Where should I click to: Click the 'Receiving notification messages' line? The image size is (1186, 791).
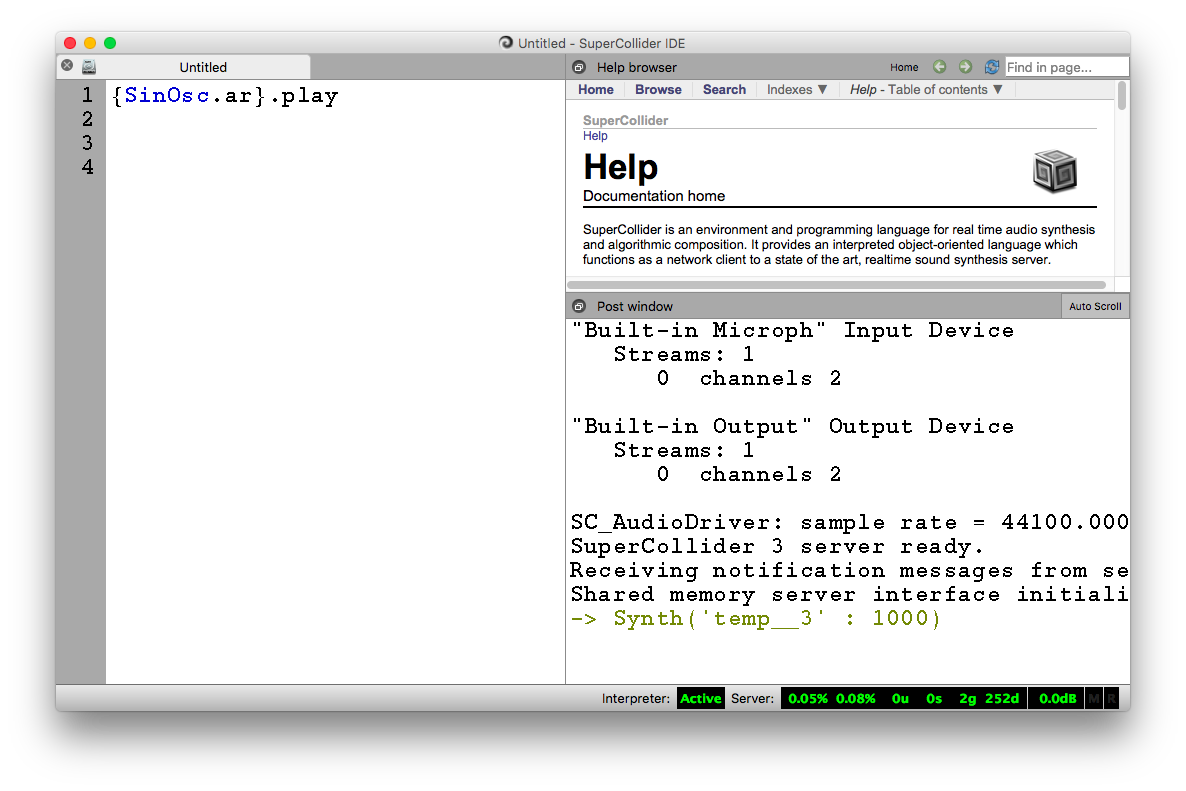849,571
